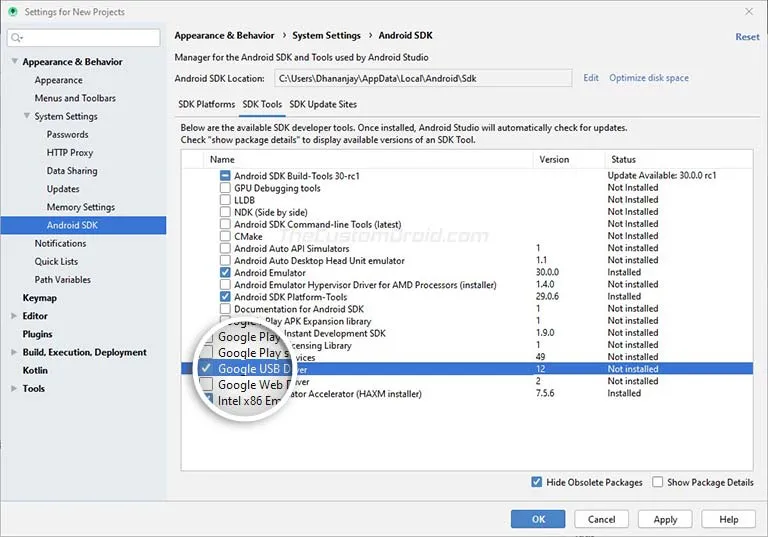
Task: Click 'Not installed' status in Google USB Driver row
Action: point(633,369)
